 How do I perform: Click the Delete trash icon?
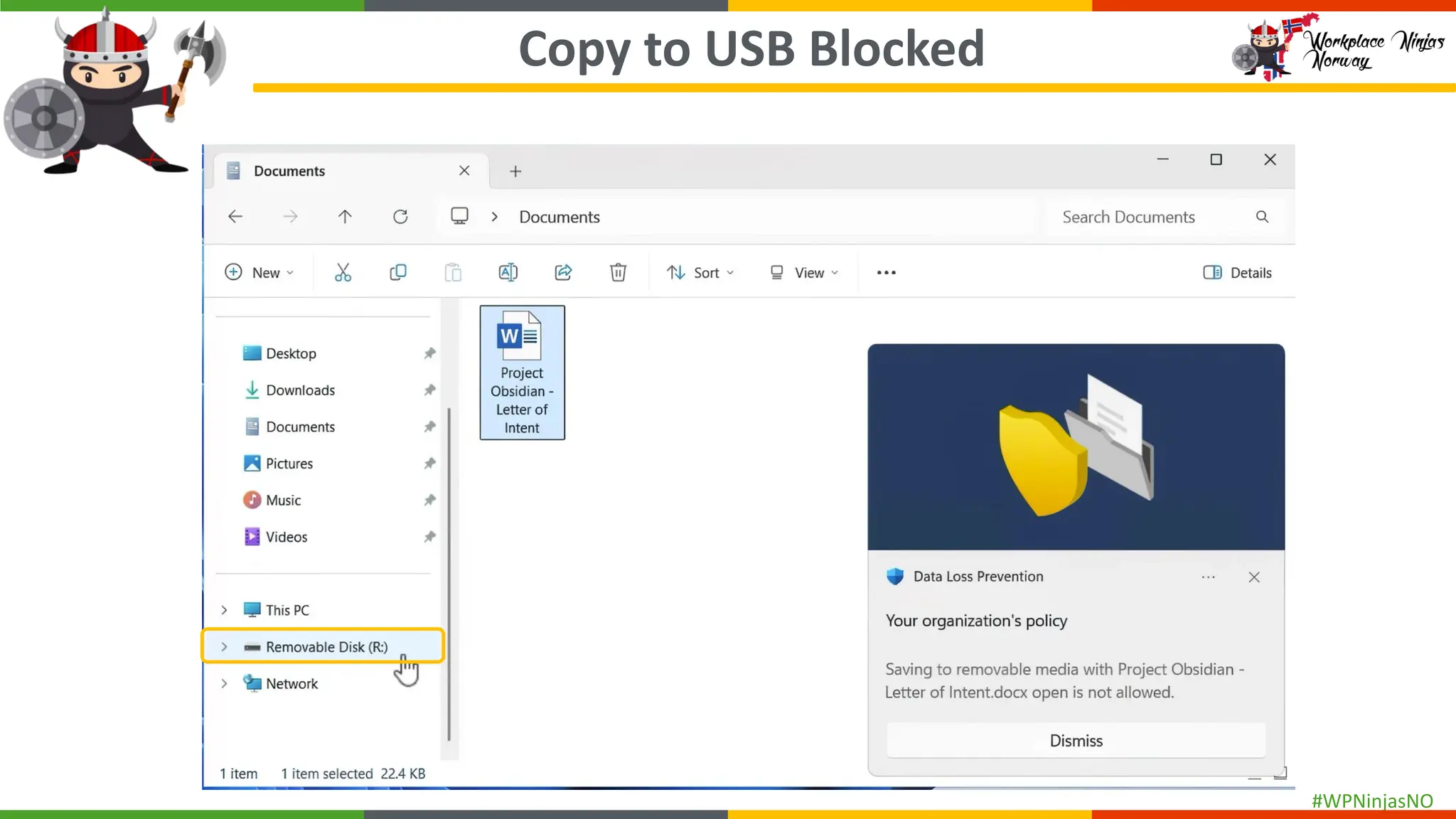(x=618, y=272)
